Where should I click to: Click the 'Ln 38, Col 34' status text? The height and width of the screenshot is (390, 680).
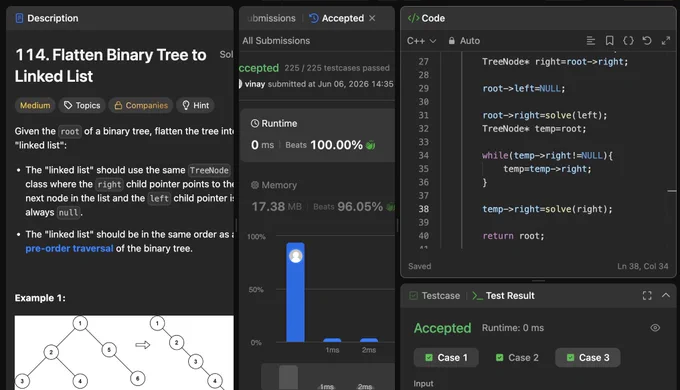(x=643, y=266)
